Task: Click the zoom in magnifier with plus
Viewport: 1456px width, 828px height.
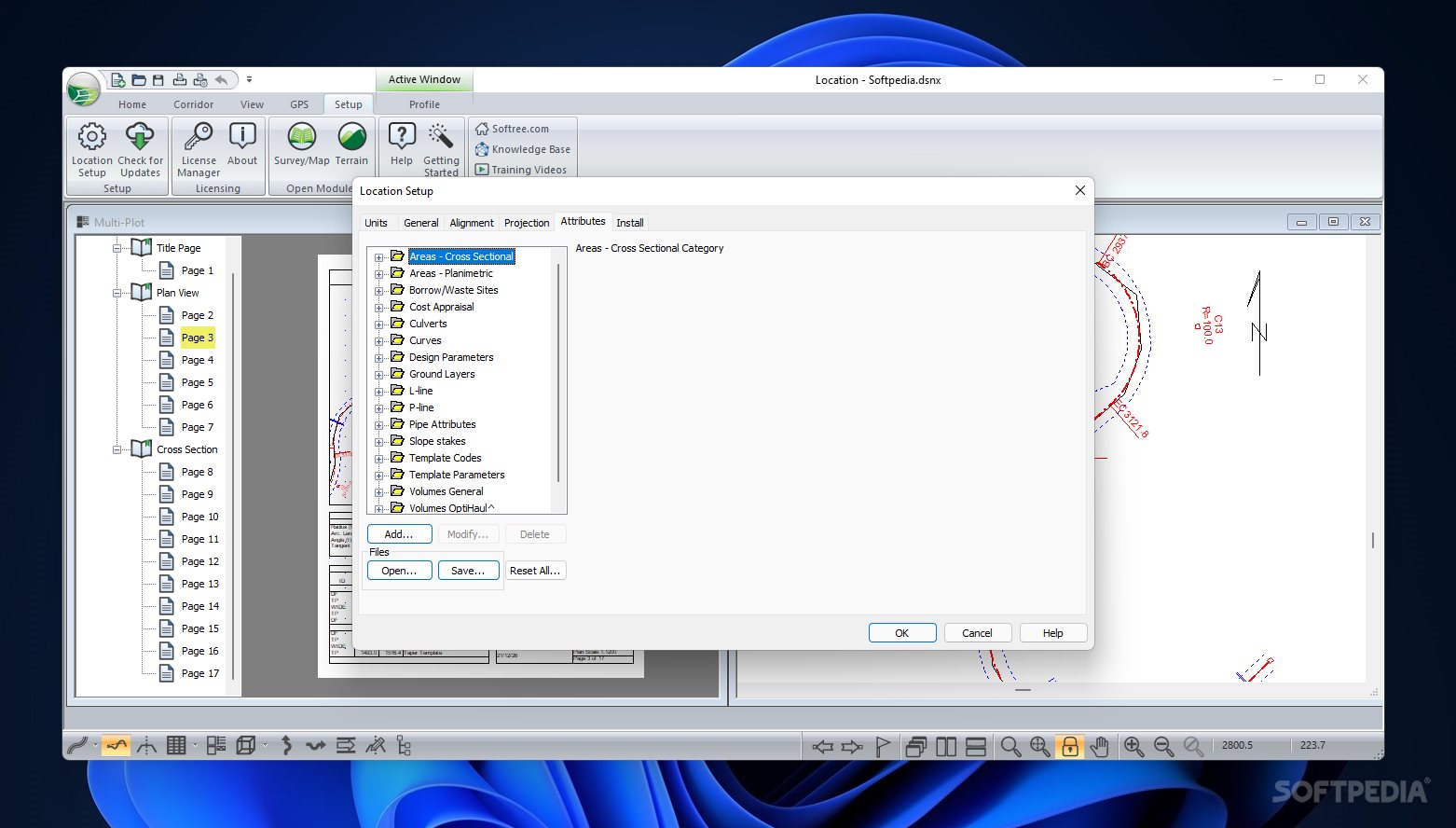Action: (x=1133, y=746)
